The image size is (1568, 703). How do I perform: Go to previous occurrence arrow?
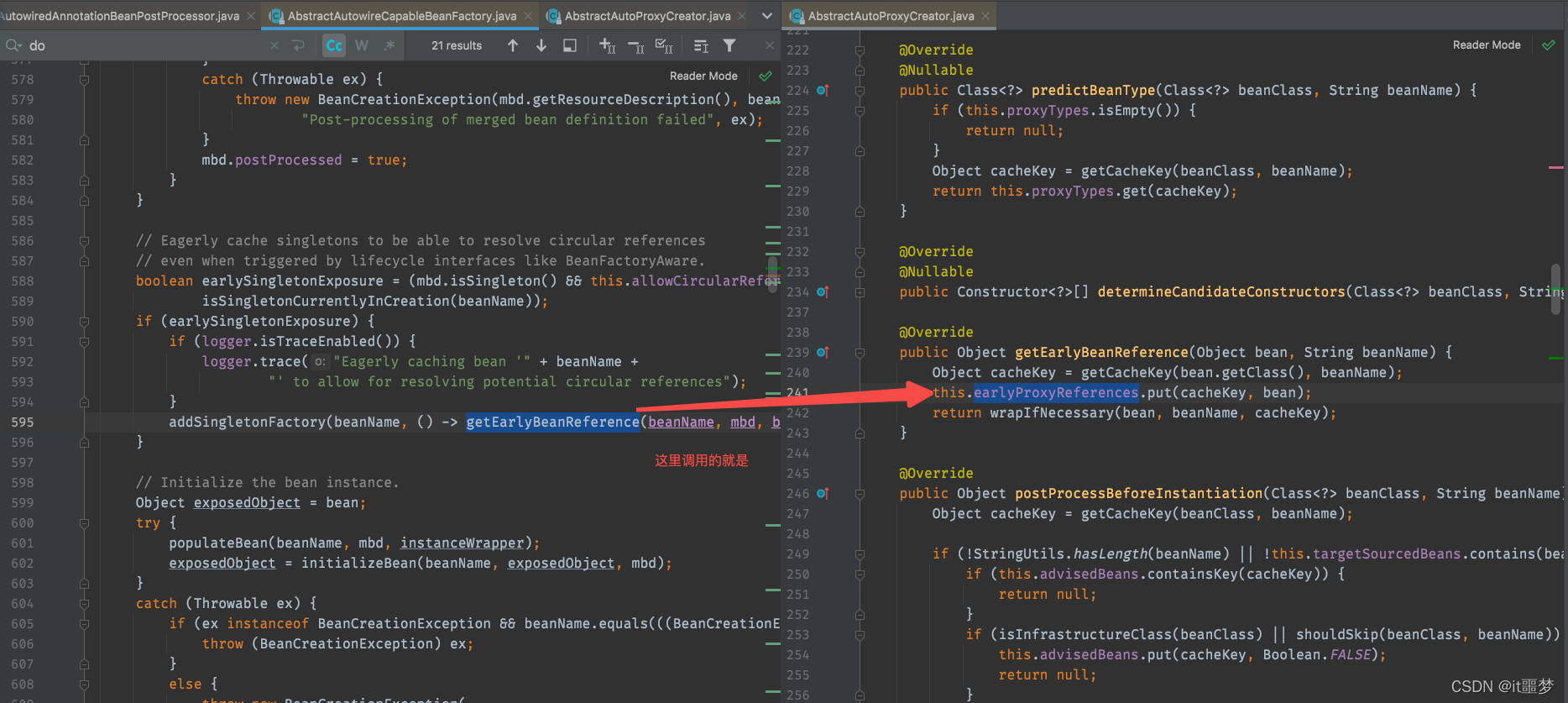tap(513, 45)
